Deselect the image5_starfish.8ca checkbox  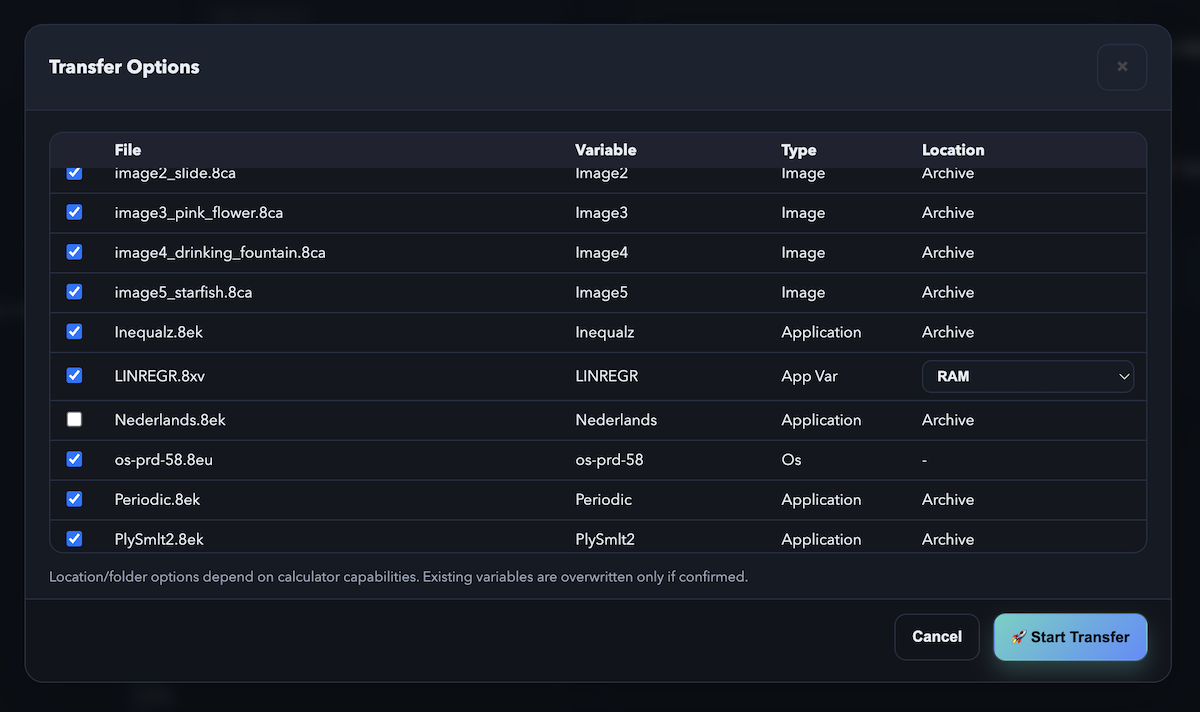click(74, 292)
